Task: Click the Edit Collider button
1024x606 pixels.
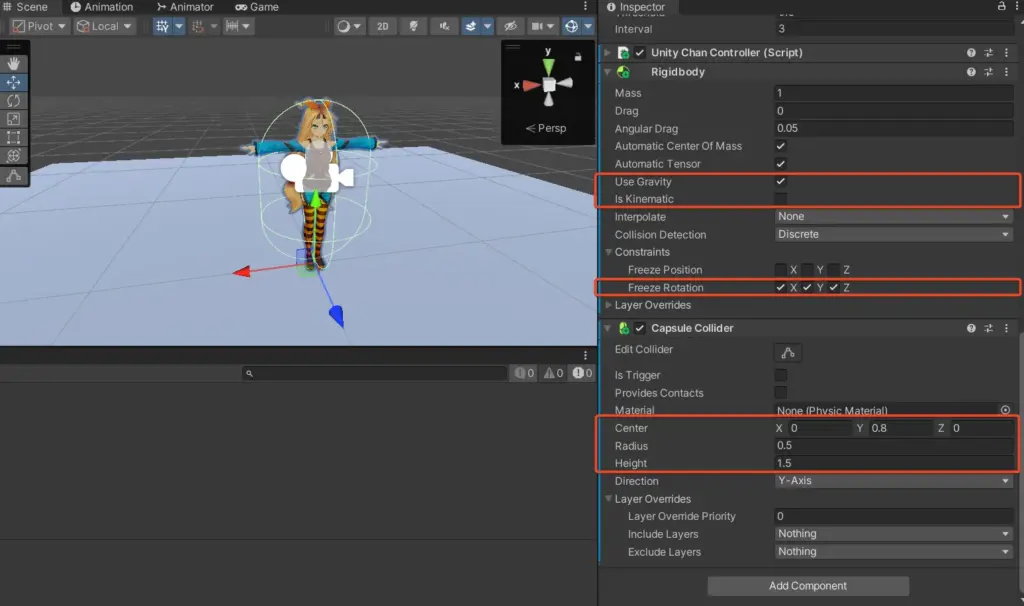Action: tap(788, 353)
